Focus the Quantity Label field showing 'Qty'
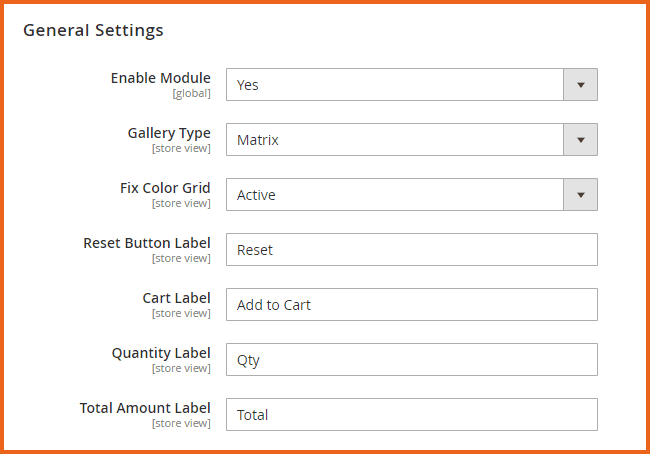 tap(411, 360)
